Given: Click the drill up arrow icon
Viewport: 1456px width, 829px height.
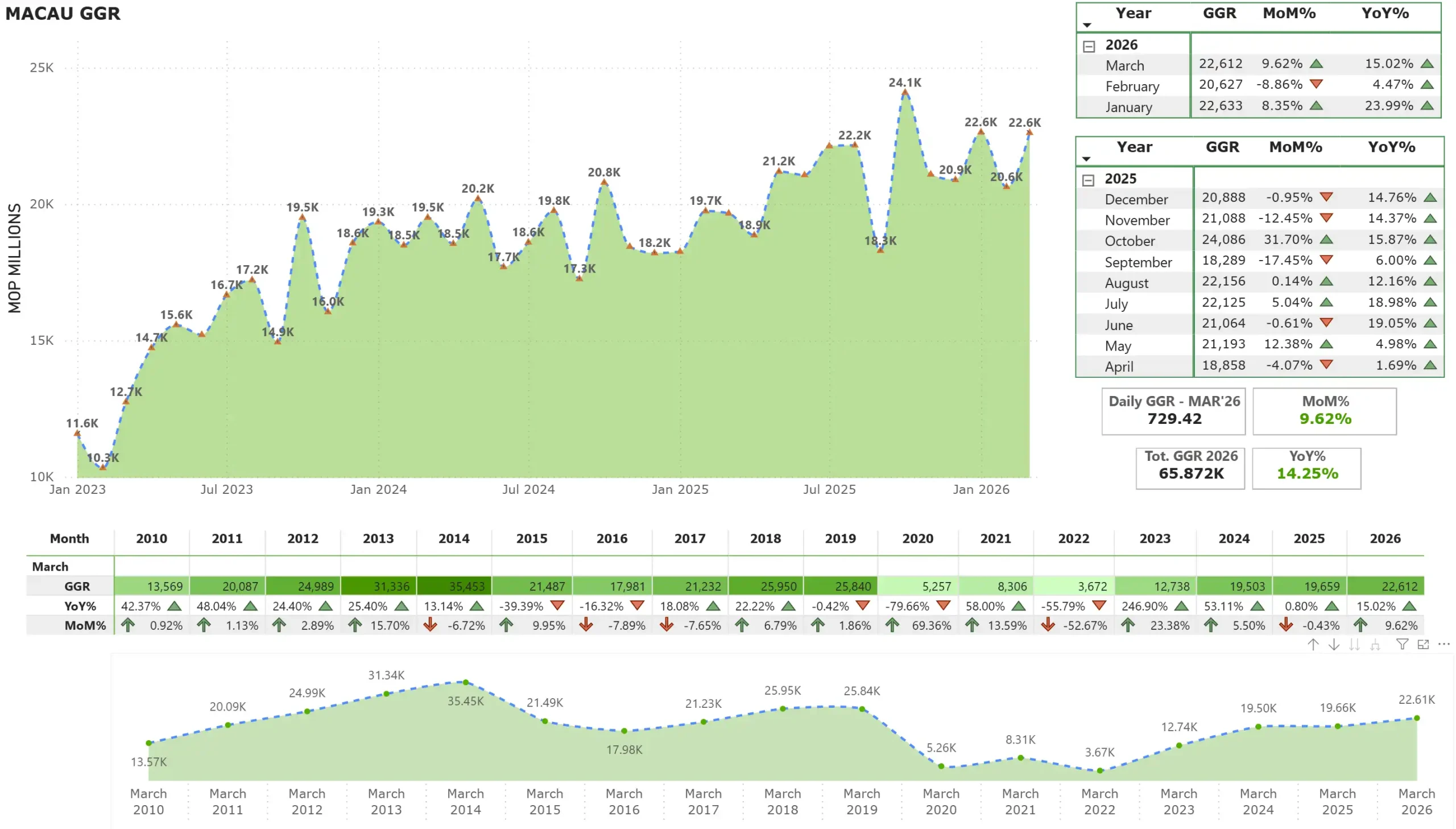Looking at the screenshot, I should [x=1313, y=645].
